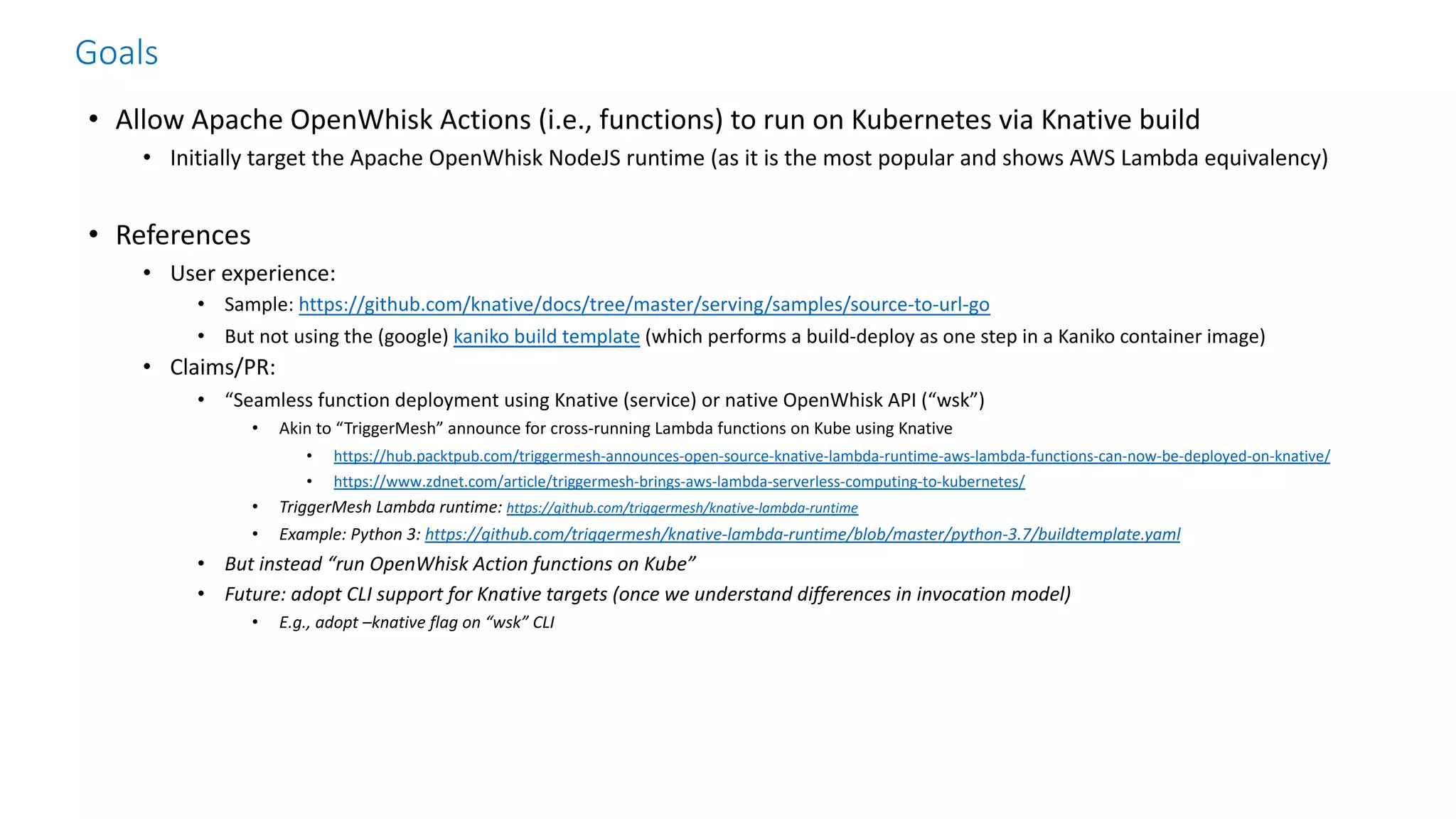The height and width of the screenshot is (819, 1456).
Task: Click the 'Claims/PR:' sub-bullet text
Action: point(222,368)
